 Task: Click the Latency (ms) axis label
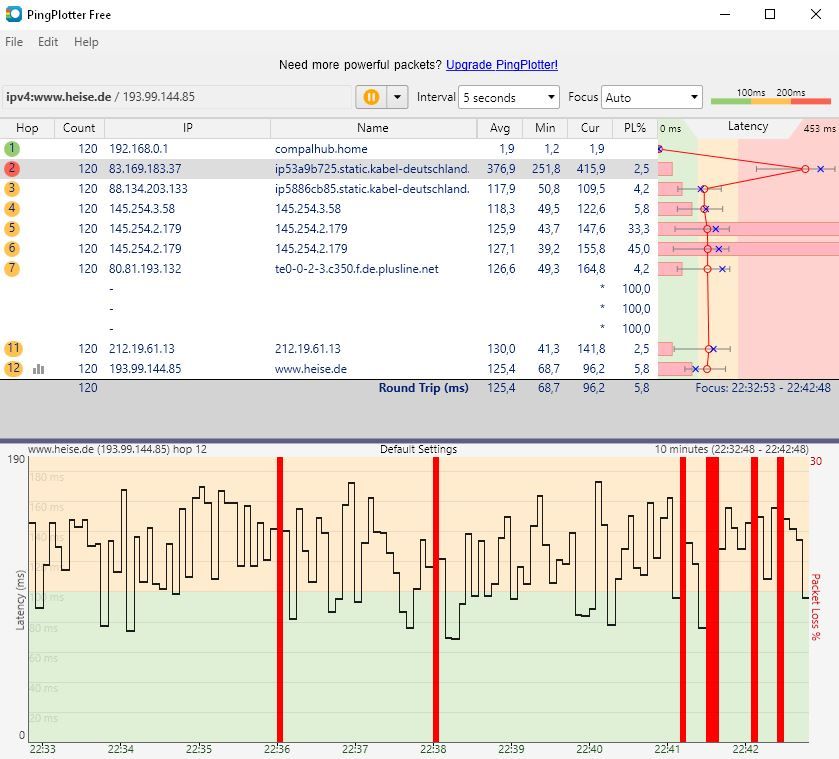tap(20, 599)
